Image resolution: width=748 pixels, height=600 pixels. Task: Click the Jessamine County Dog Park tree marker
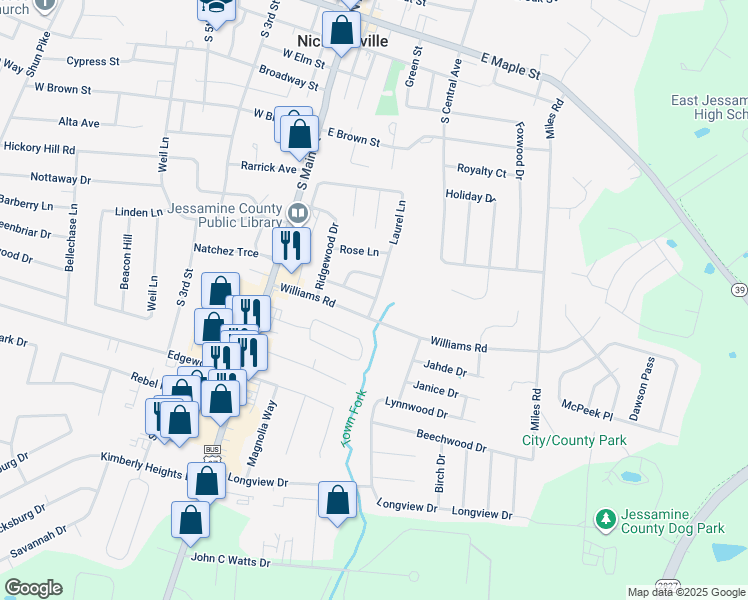(606, 520)
